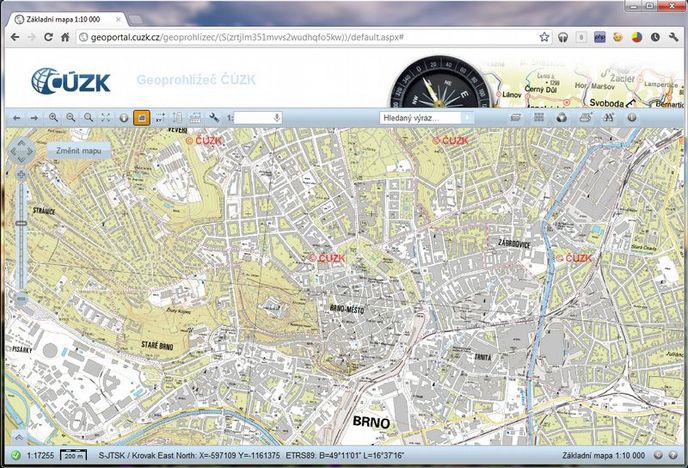Click the zoom slider handle
The height and width of the screenshot is (468, 688).
click(x=21, y=223)
